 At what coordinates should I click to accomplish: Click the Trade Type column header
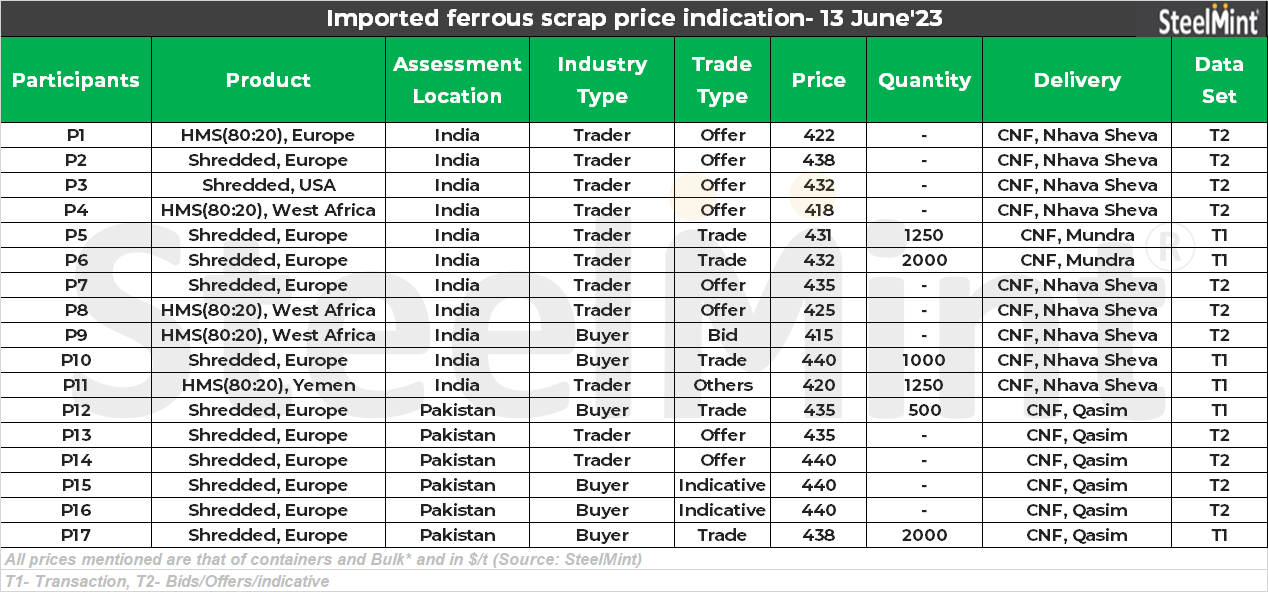coord(722,80)
